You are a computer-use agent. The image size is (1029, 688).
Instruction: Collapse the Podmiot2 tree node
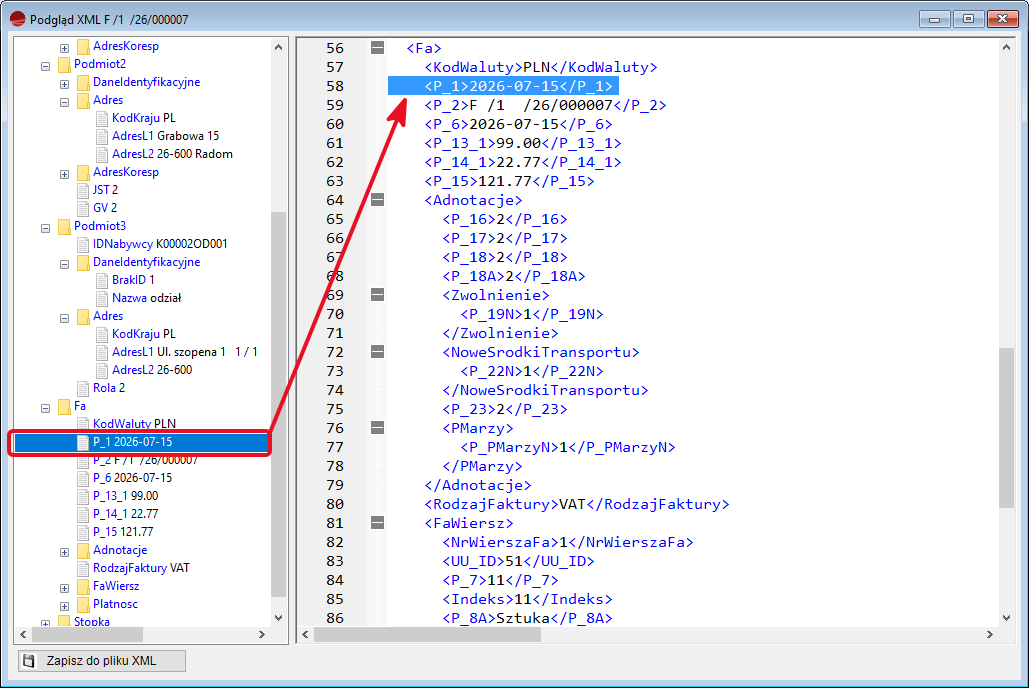tap(45, 66)
